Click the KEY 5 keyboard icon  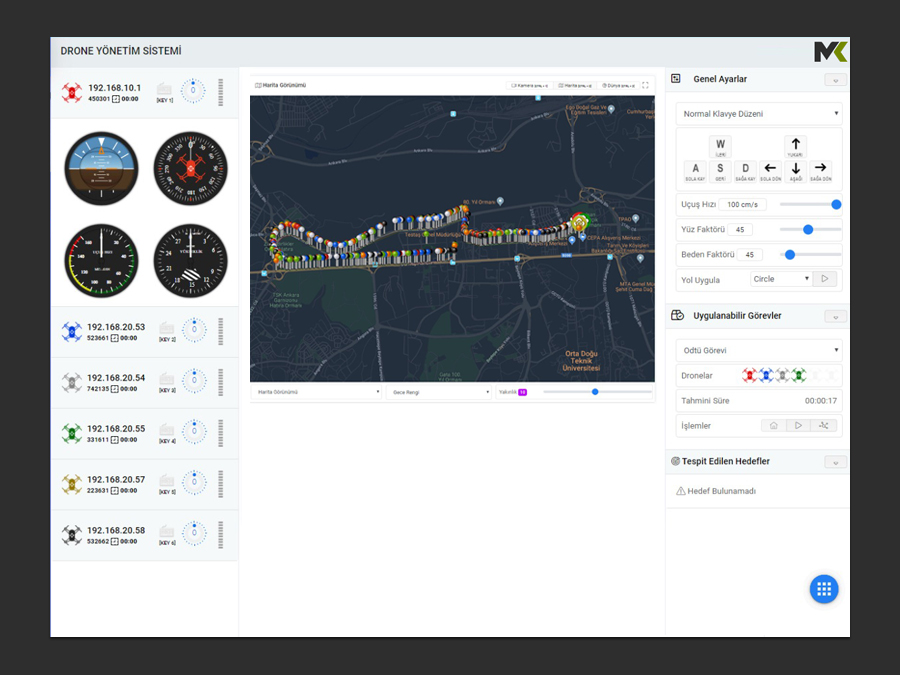[x=166, y=480]
